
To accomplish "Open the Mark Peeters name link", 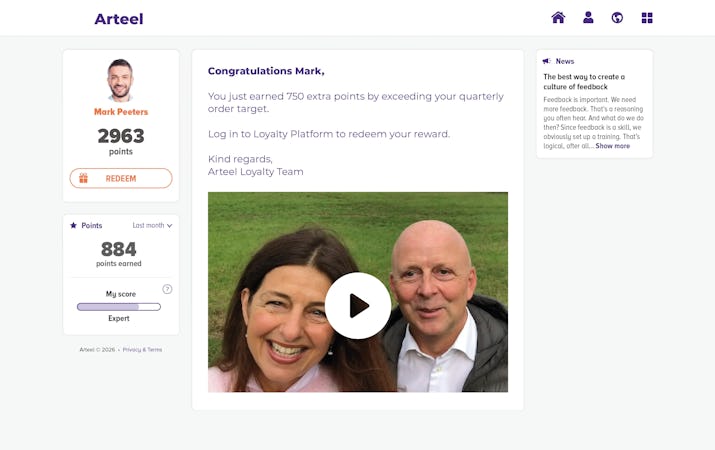I will (x=121, y=112).
